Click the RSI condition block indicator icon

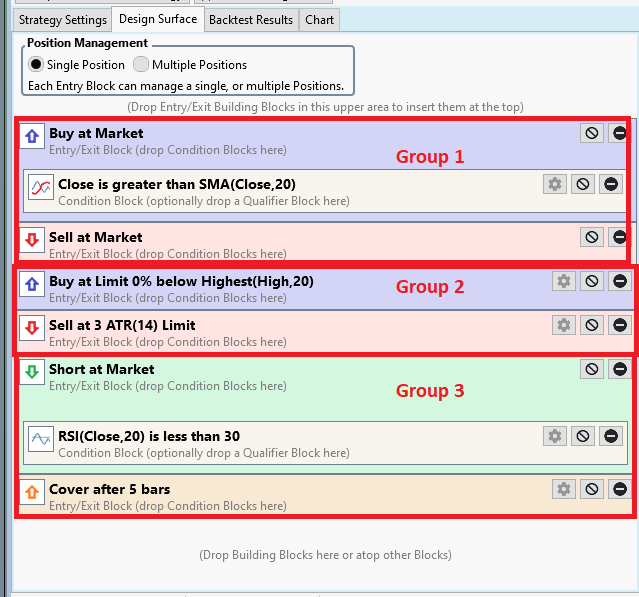click(x=40, y=440)
